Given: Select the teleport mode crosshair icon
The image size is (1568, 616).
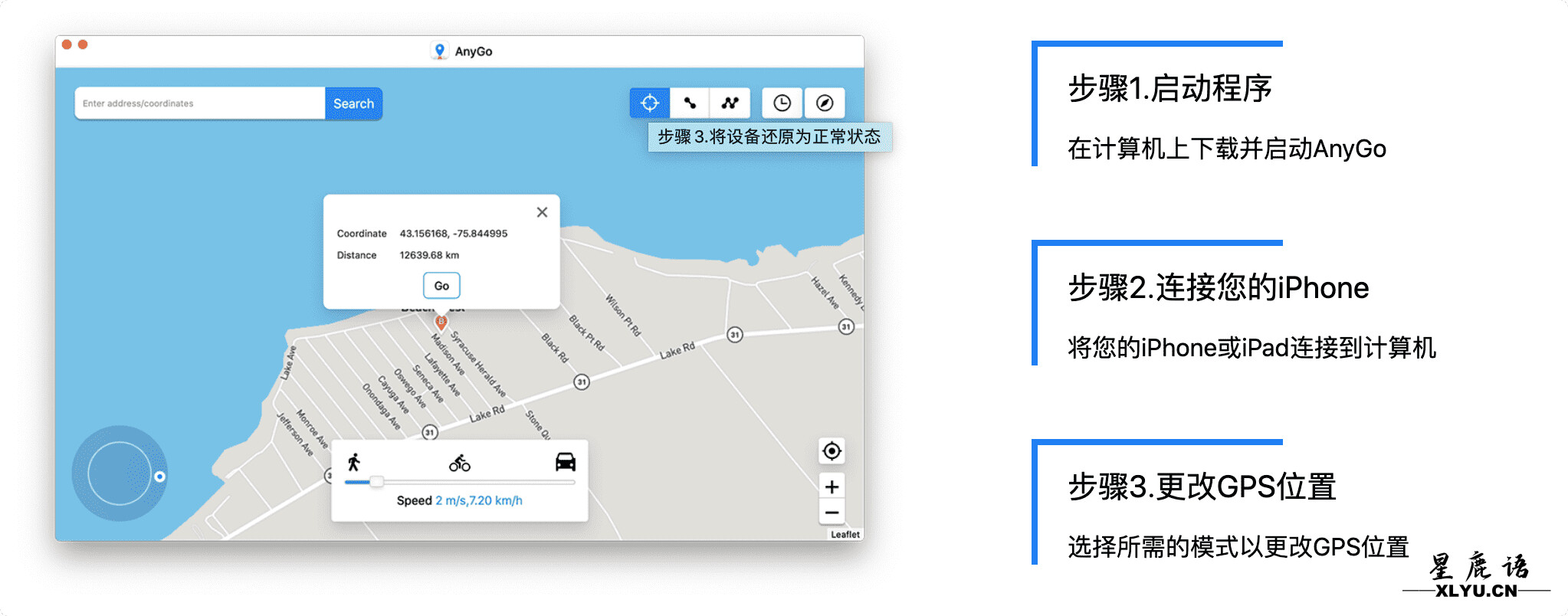Looking at the screenshot, I should pos(650,103).
